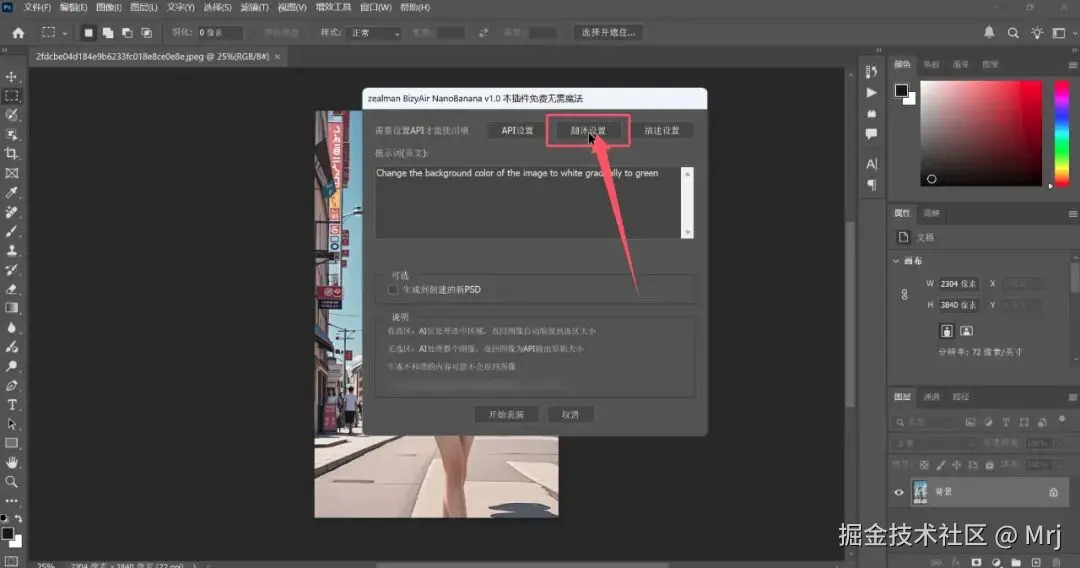Screen dimensions: 1080x568
Task: Open the Color panel flyout menu
Action: point(1072,65)
